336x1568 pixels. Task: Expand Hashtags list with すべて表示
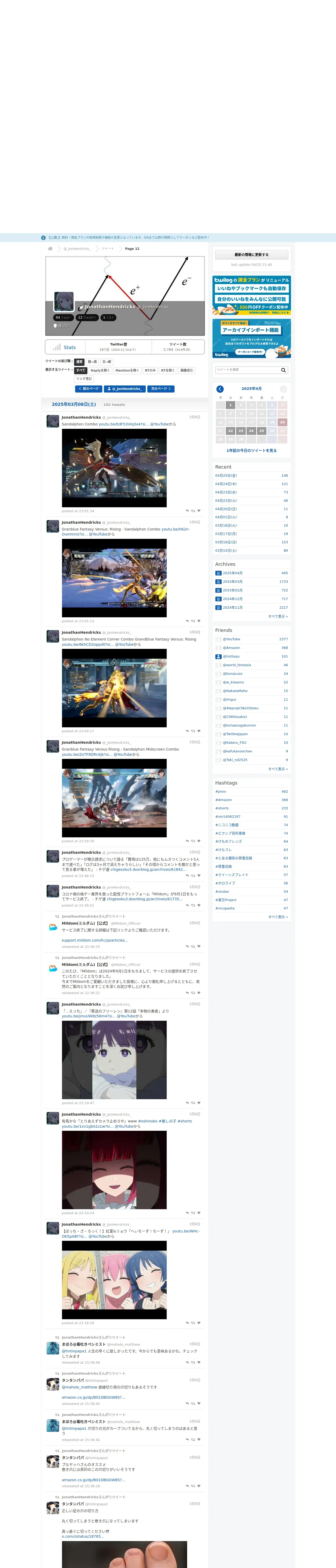tap(278, 917)
